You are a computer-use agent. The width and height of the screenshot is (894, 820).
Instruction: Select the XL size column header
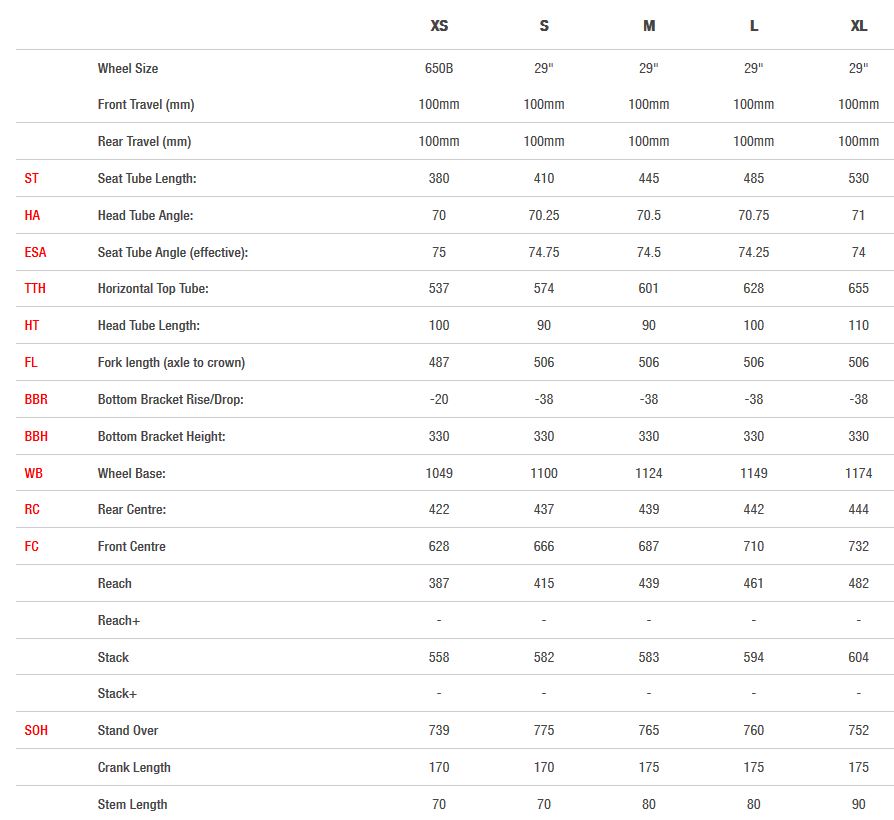click(858, 26)
